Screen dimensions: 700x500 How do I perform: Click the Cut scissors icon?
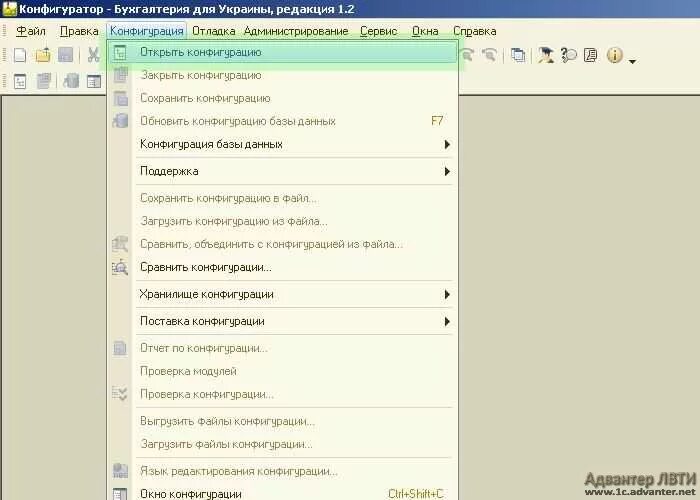click(93, 55)
